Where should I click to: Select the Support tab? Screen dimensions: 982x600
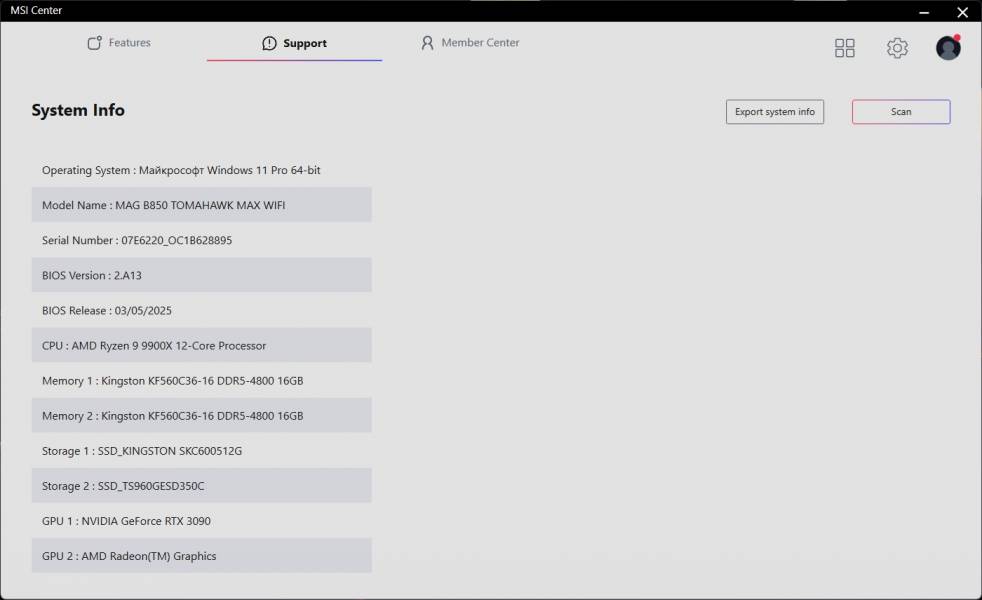tap(294, 43)
